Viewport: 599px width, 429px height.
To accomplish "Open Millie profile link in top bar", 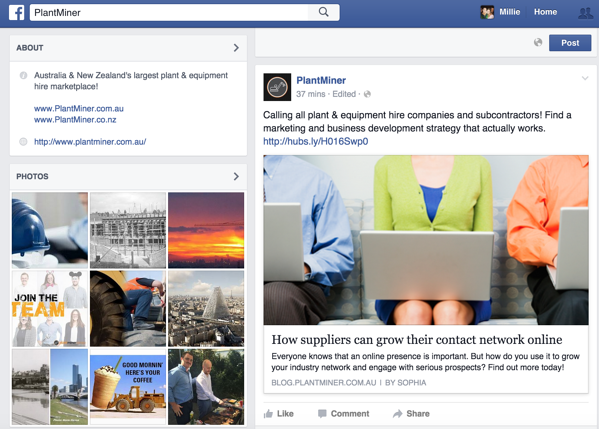I will [x=510, y=12].
